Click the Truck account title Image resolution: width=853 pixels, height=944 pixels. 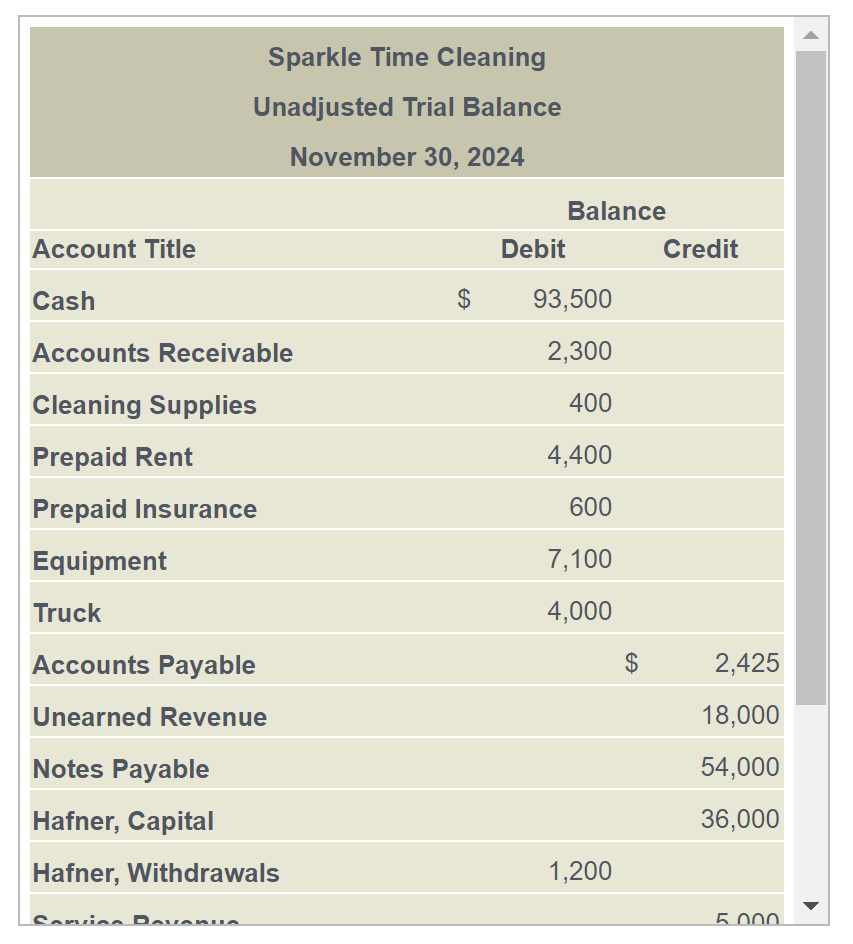tap(66, 611)
